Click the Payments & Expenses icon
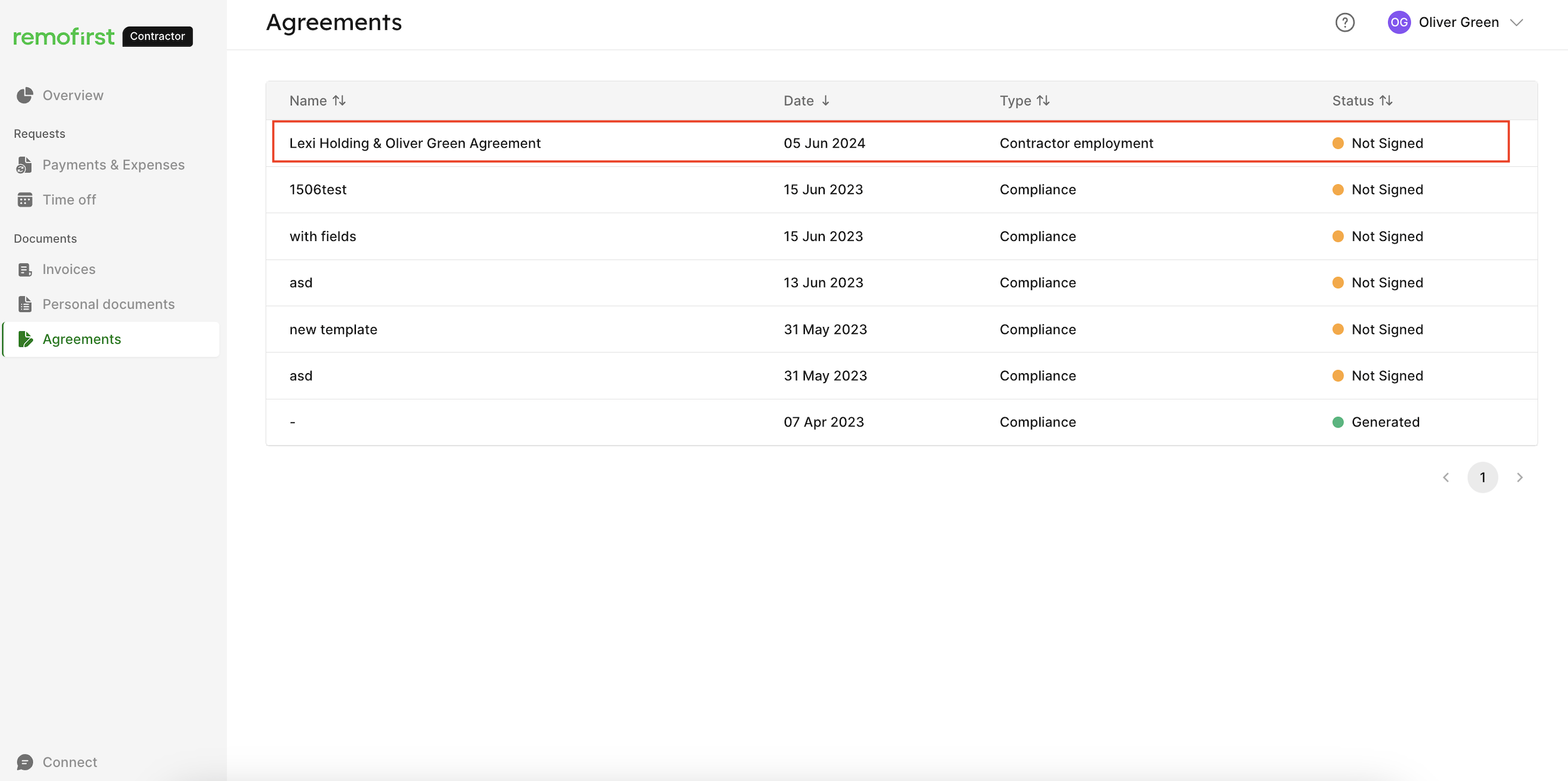This screenshot has width=1568, height=781. coord(25,165)
